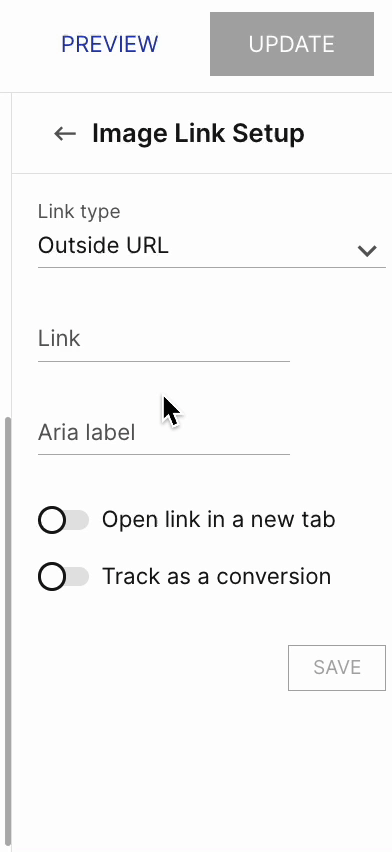Click the 'Link type' field label
This screenshot has height=852, width=392.
[79, 211]
